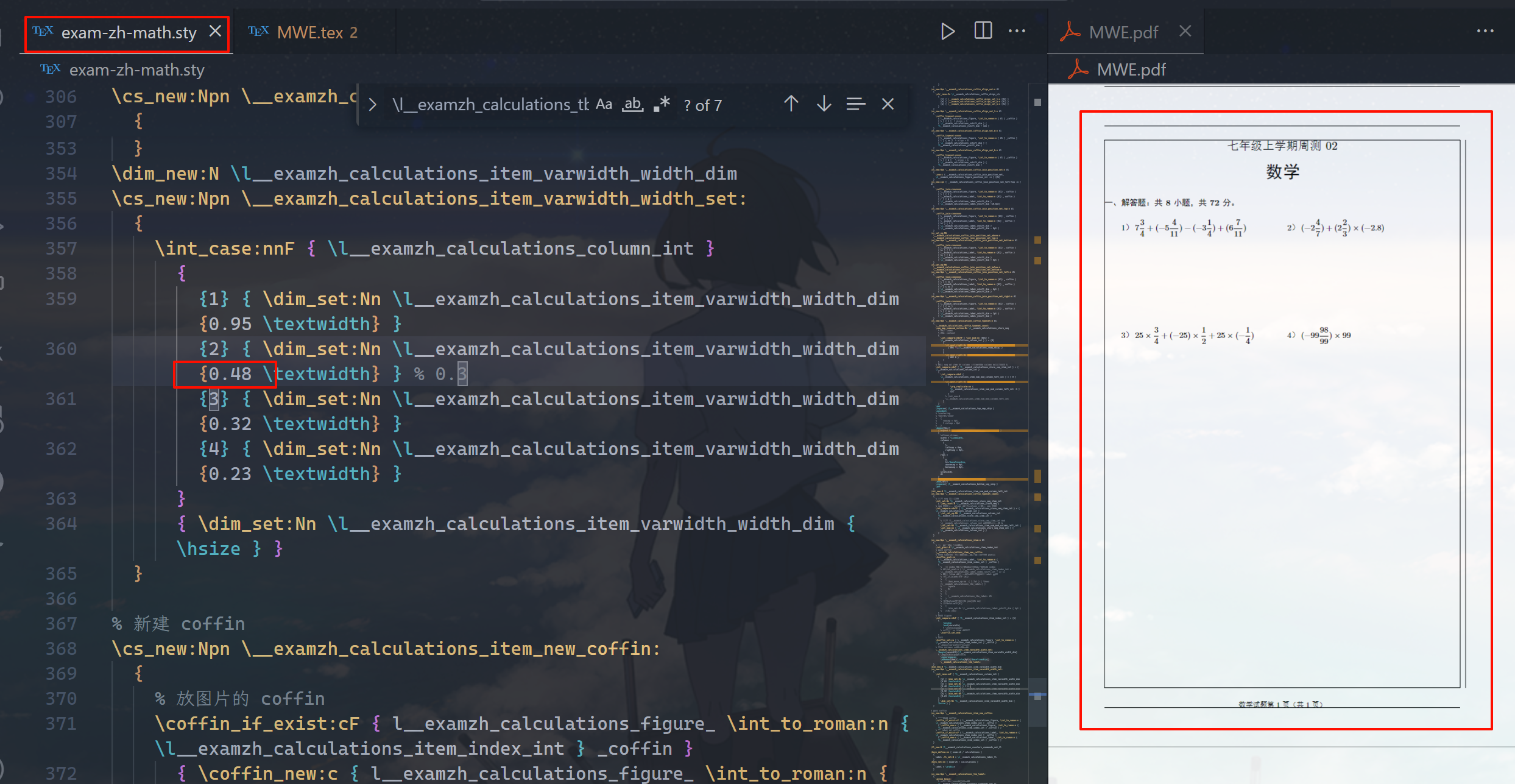Click \dim_new:N on line 354

165,174
